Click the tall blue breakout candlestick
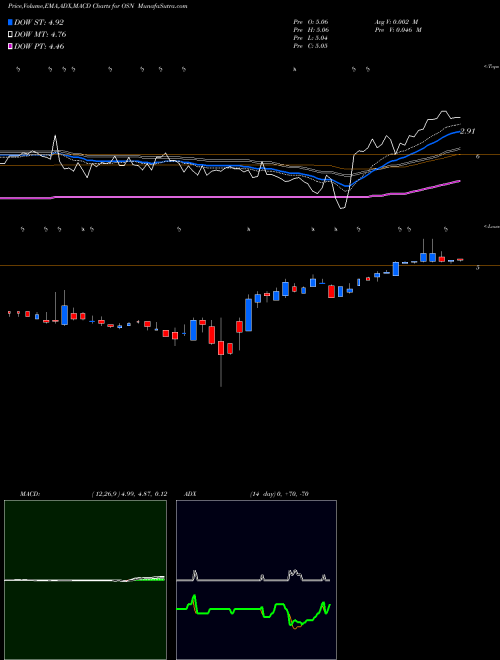500x660 pixels. [249, 315]
